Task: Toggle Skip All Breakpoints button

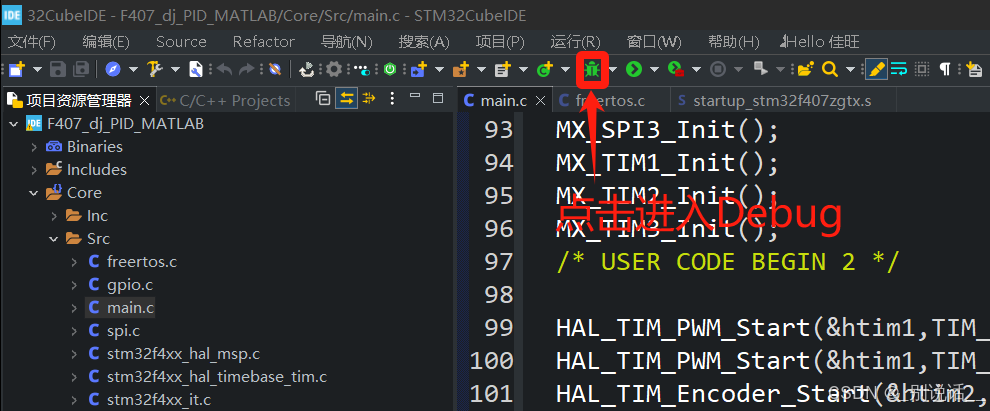Action: pos(274,69)
